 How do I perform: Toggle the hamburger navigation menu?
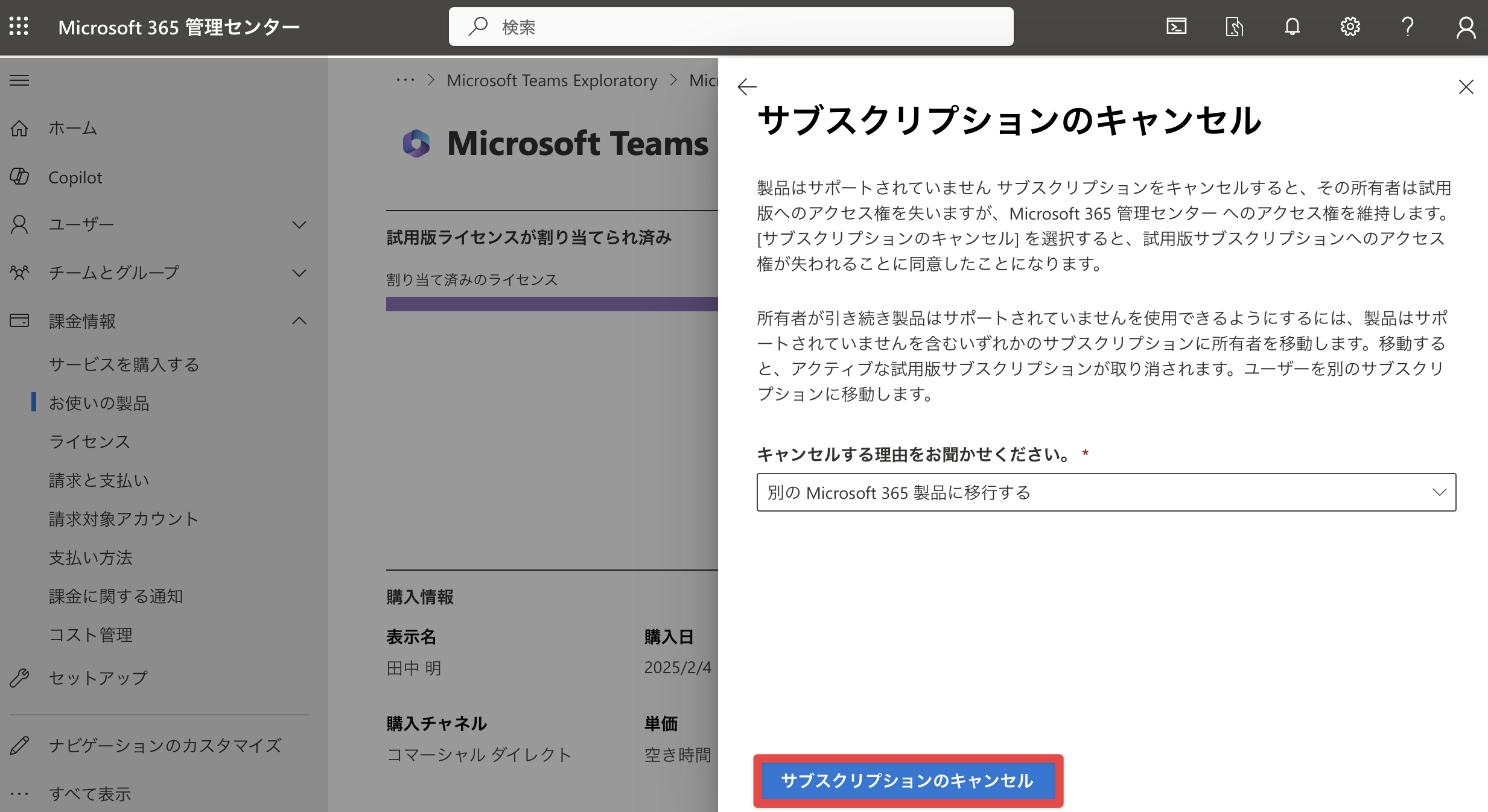coord(19,80)
